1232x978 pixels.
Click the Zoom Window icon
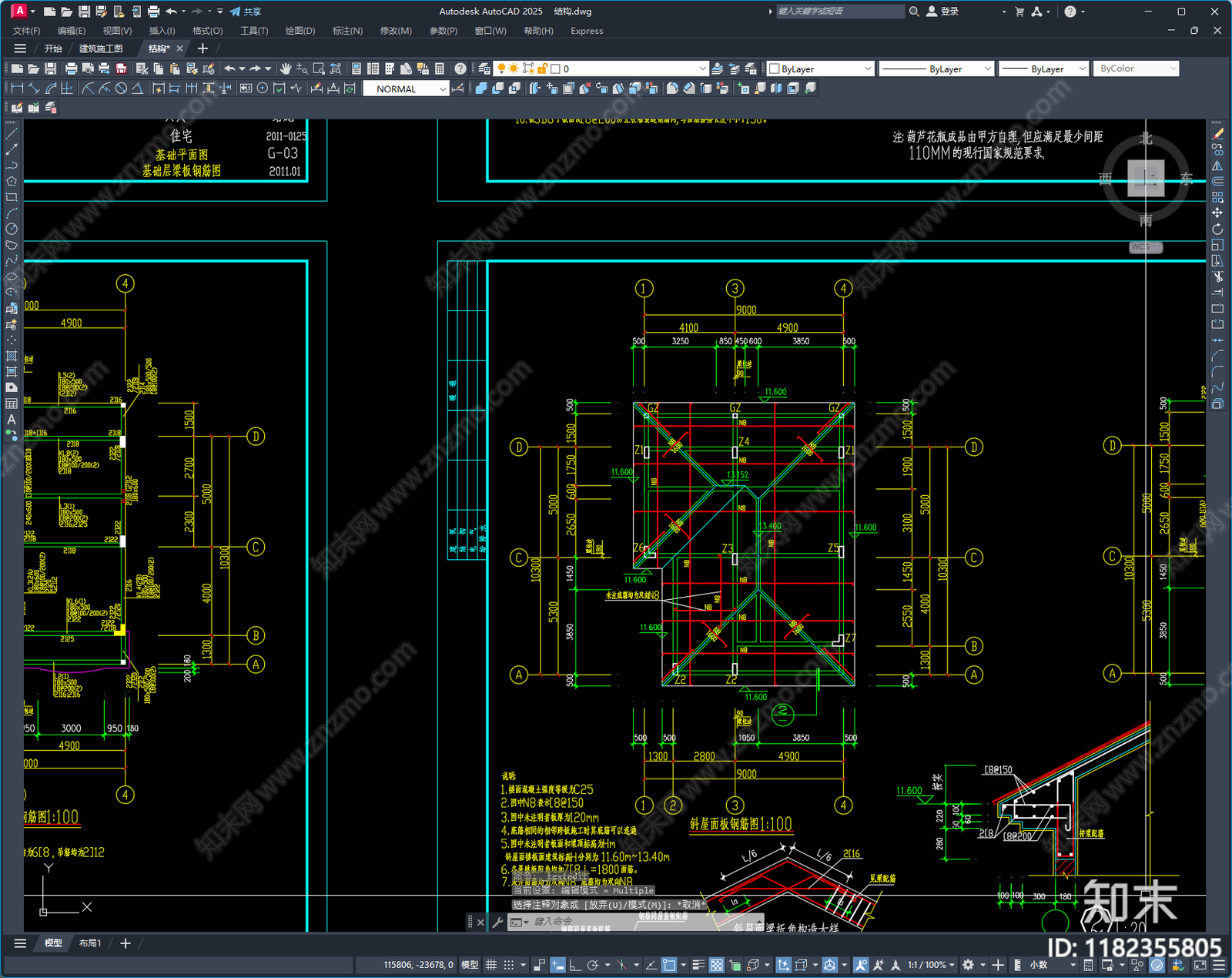(x=319, y=69)
